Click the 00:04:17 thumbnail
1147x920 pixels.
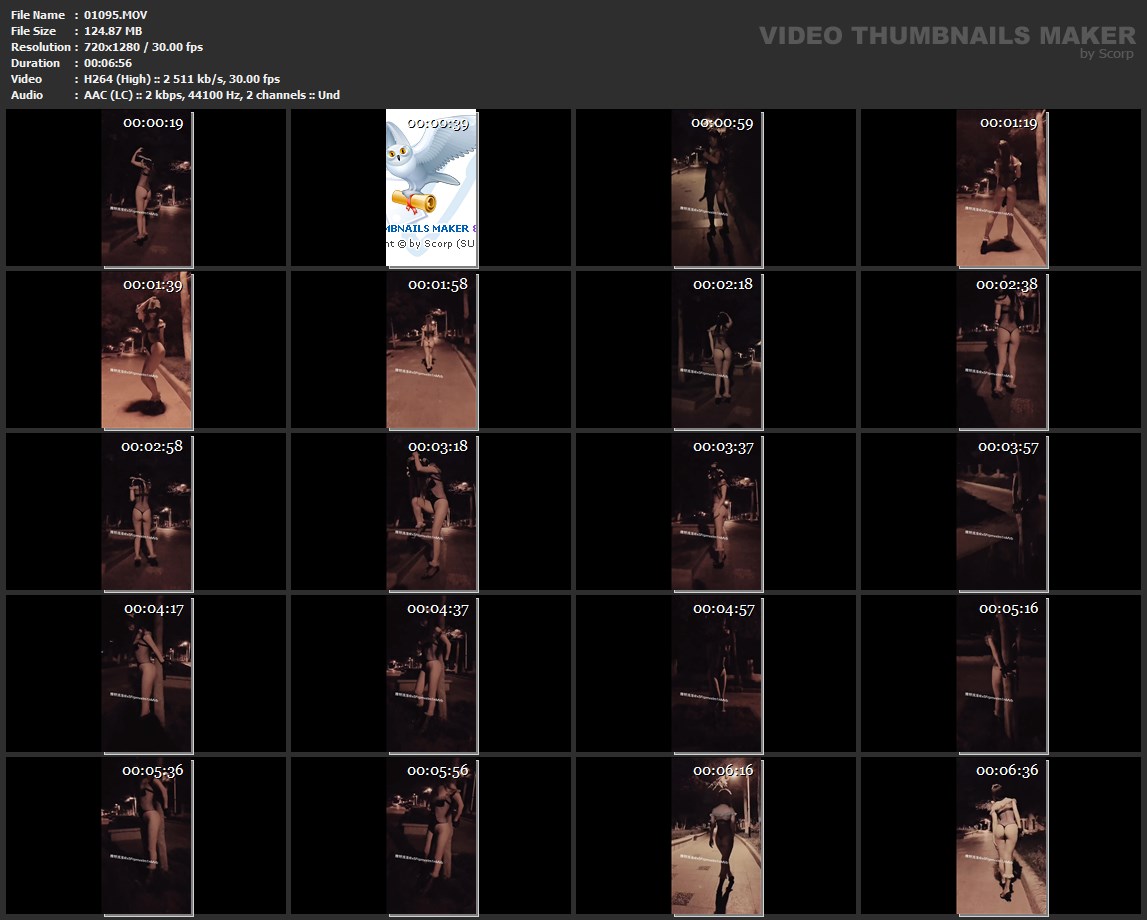coord(146,674)
